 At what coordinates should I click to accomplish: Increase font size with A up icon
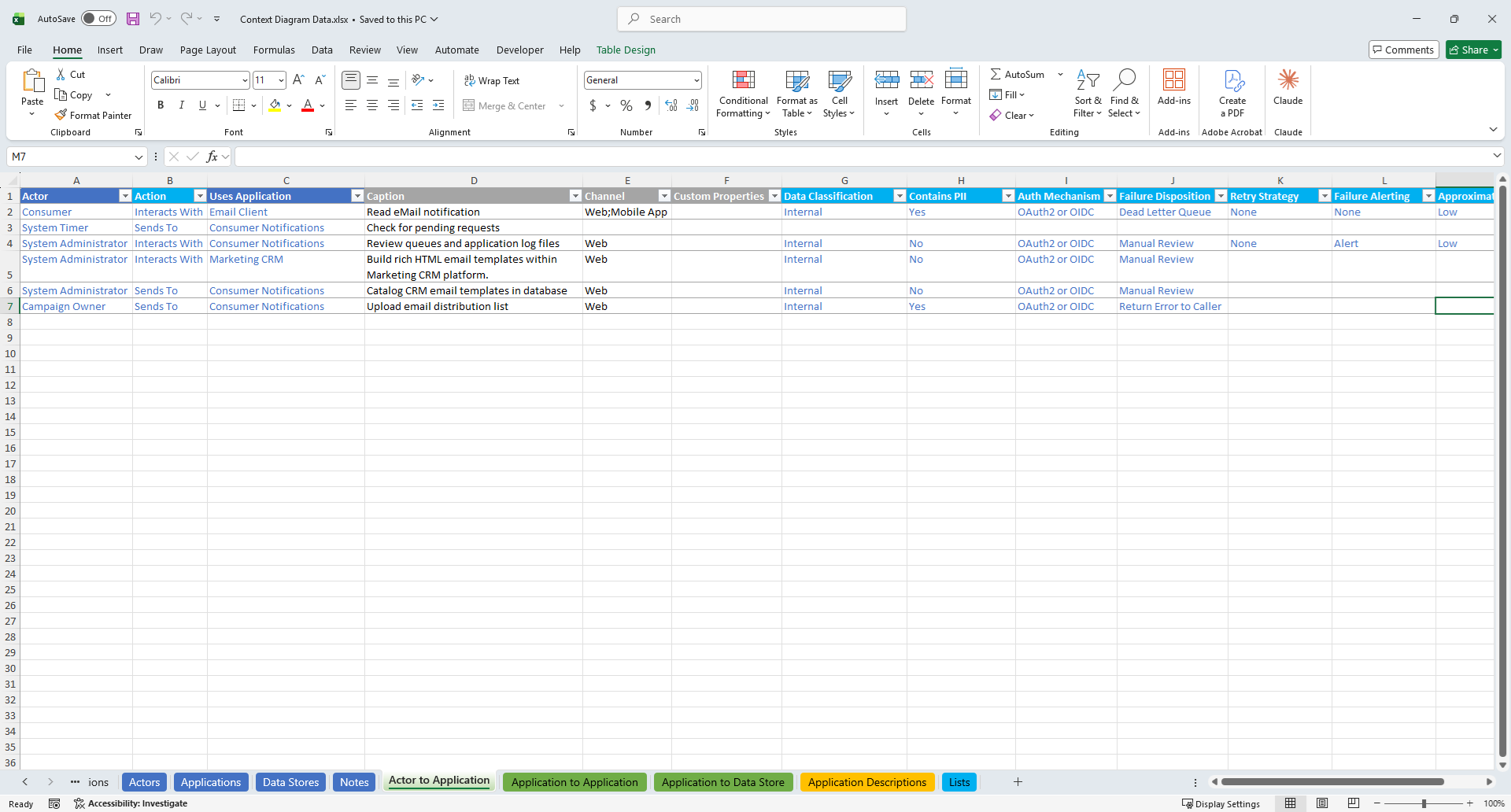298,79
